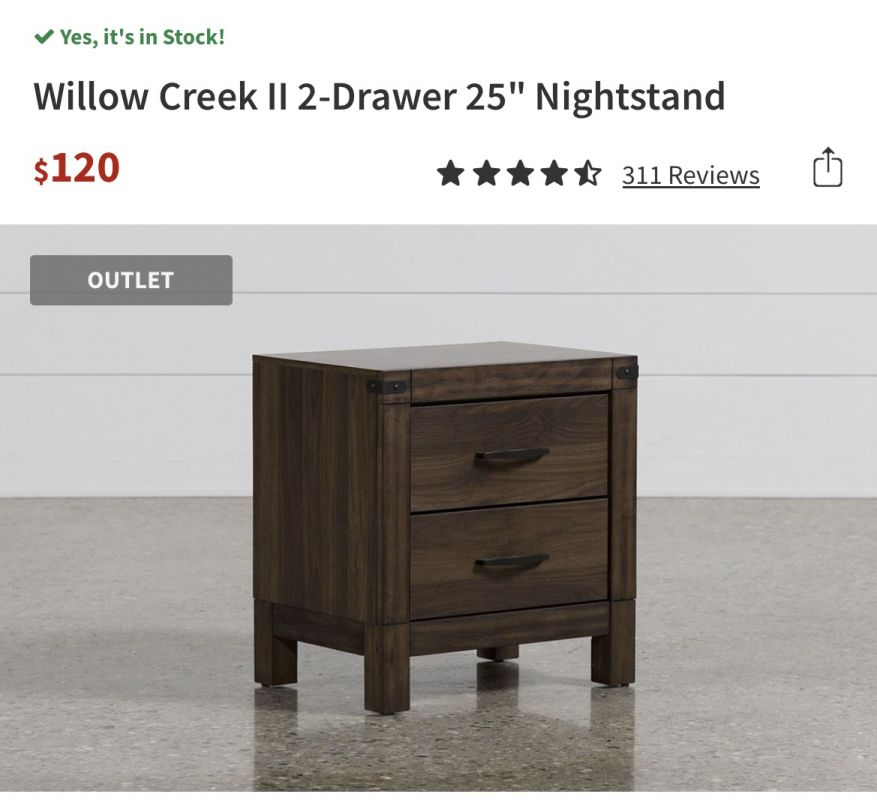The height and width of the screenshot is (800, 877).
Task: Select the half-filled fifth rating star
Action: pos(587,173)
